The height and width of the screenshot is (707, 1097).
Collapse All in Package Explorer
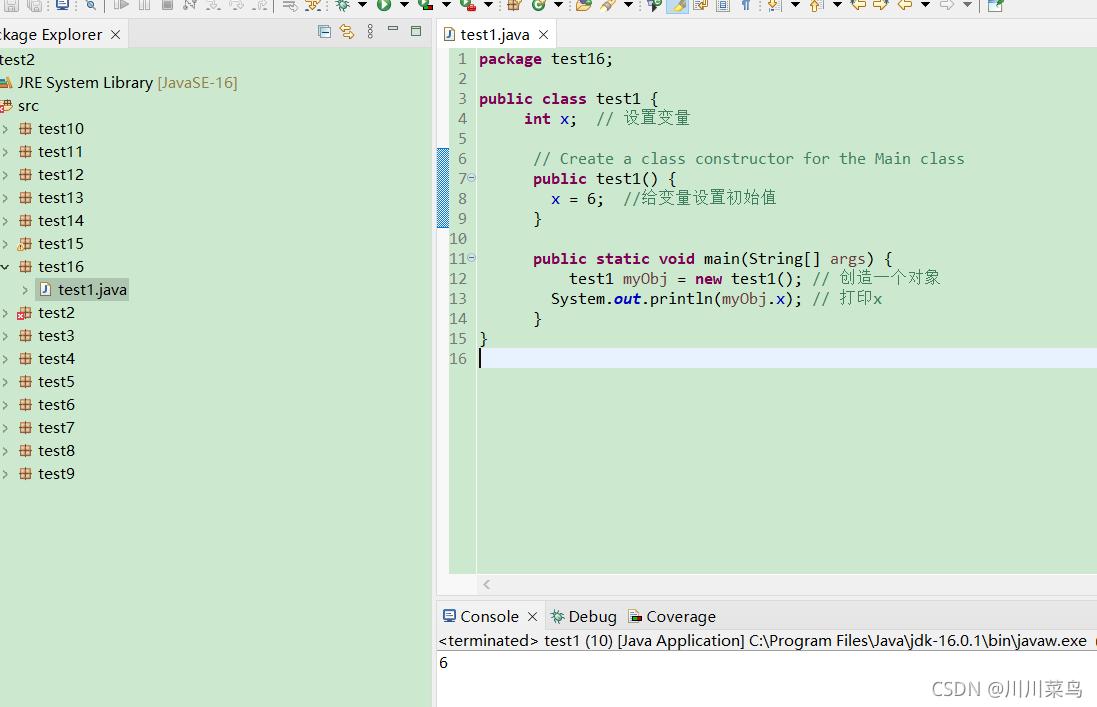[x=324, y=31]
